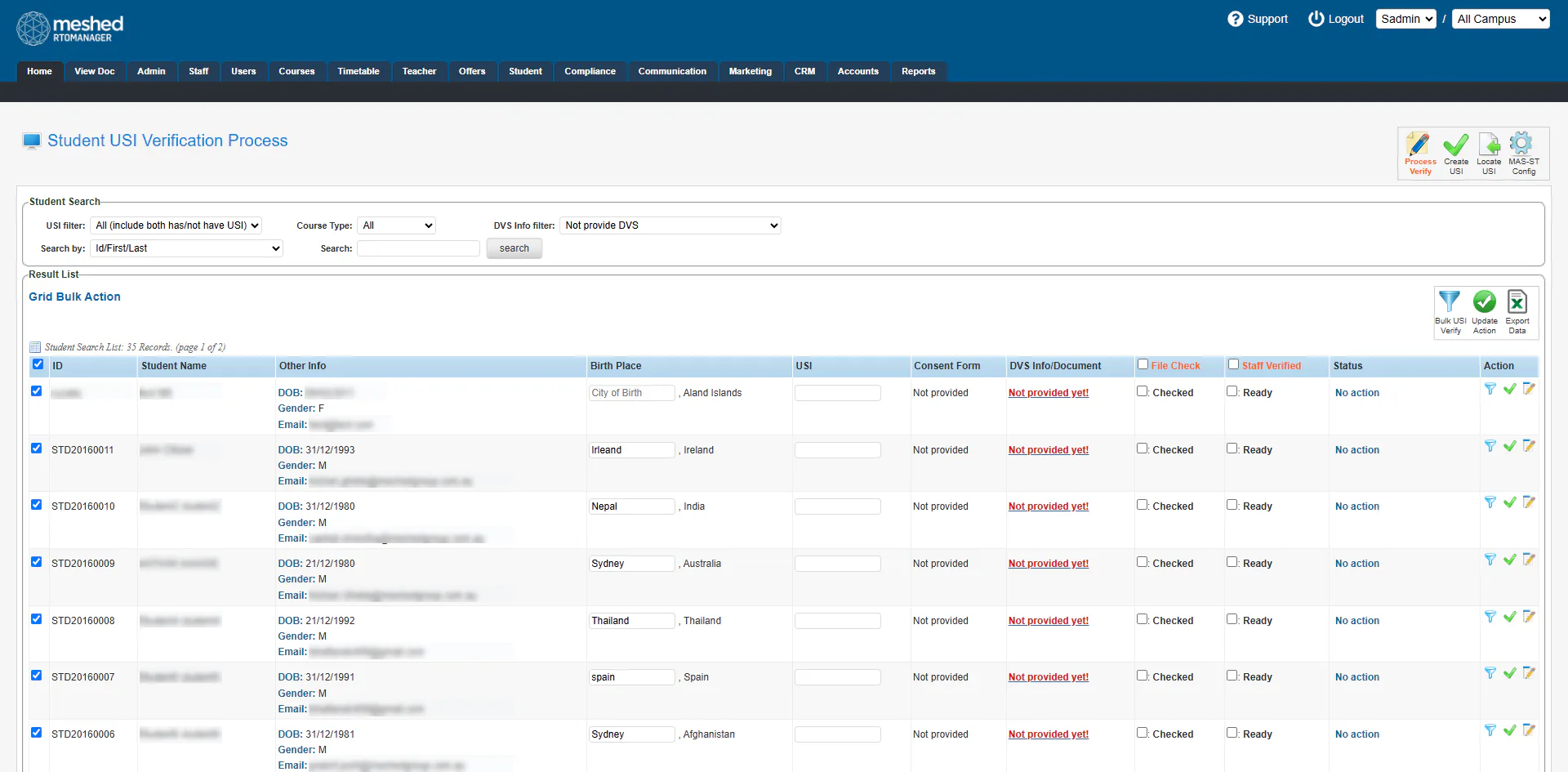Click Not provided yet link for STD20160007

pos(1049,677)
